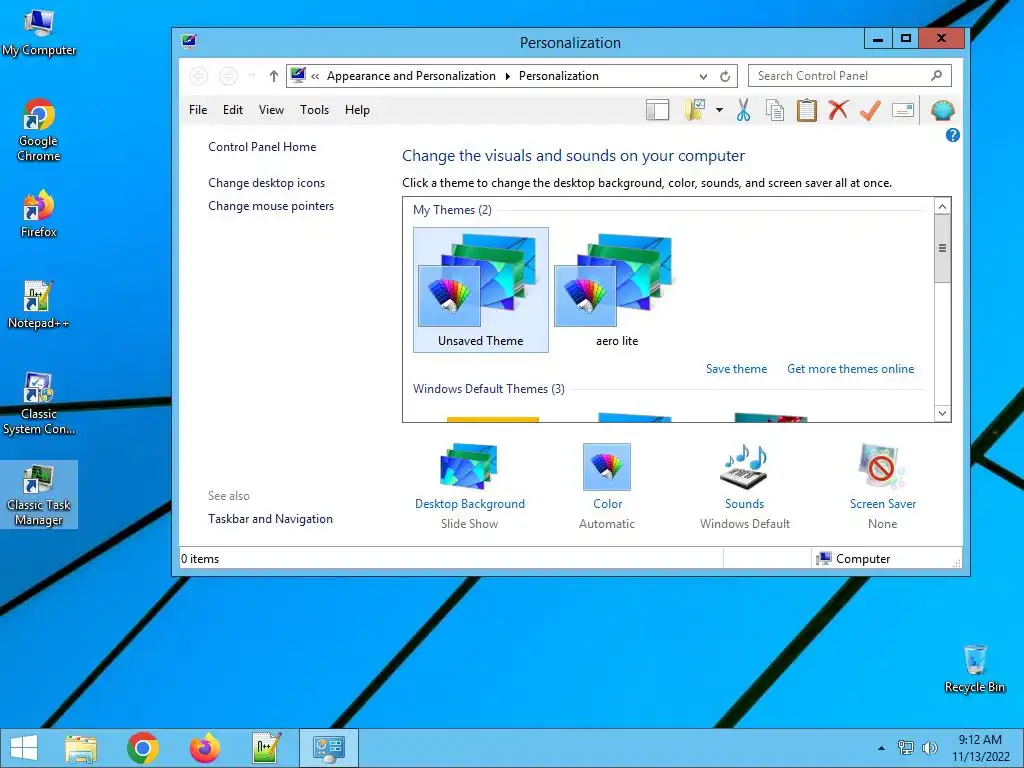Screen dimensions: 1024x768
Task: Click the Notepad++ desktop shortcut
Action: [39, 305]
